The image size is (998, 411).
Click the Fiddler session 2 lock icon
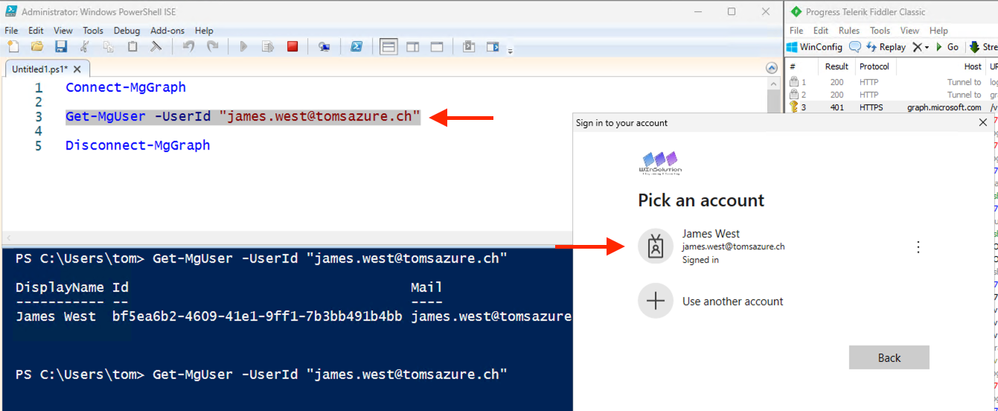tap(794, 95)
